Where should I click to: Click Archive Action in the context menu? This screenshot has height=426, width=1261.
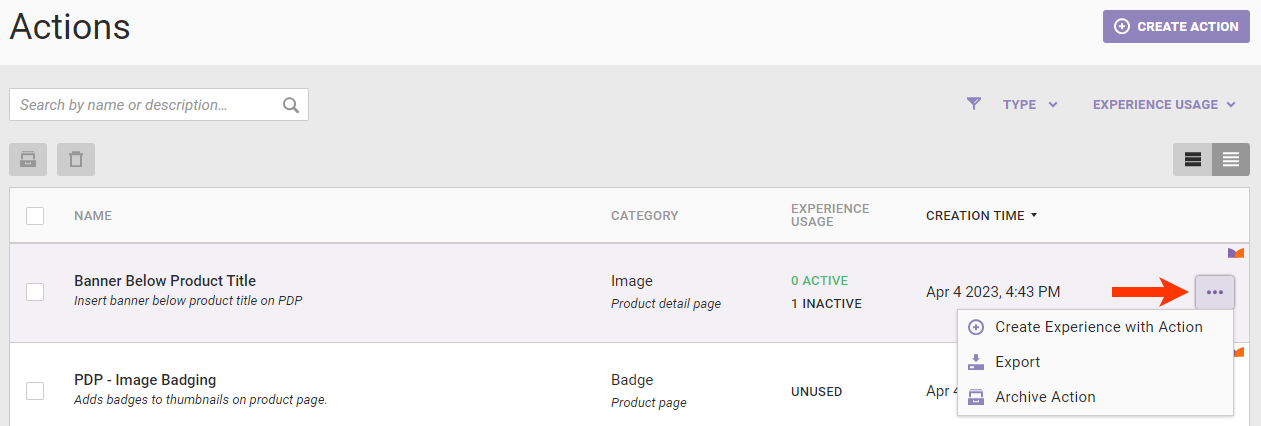[x=1045, y=397]
